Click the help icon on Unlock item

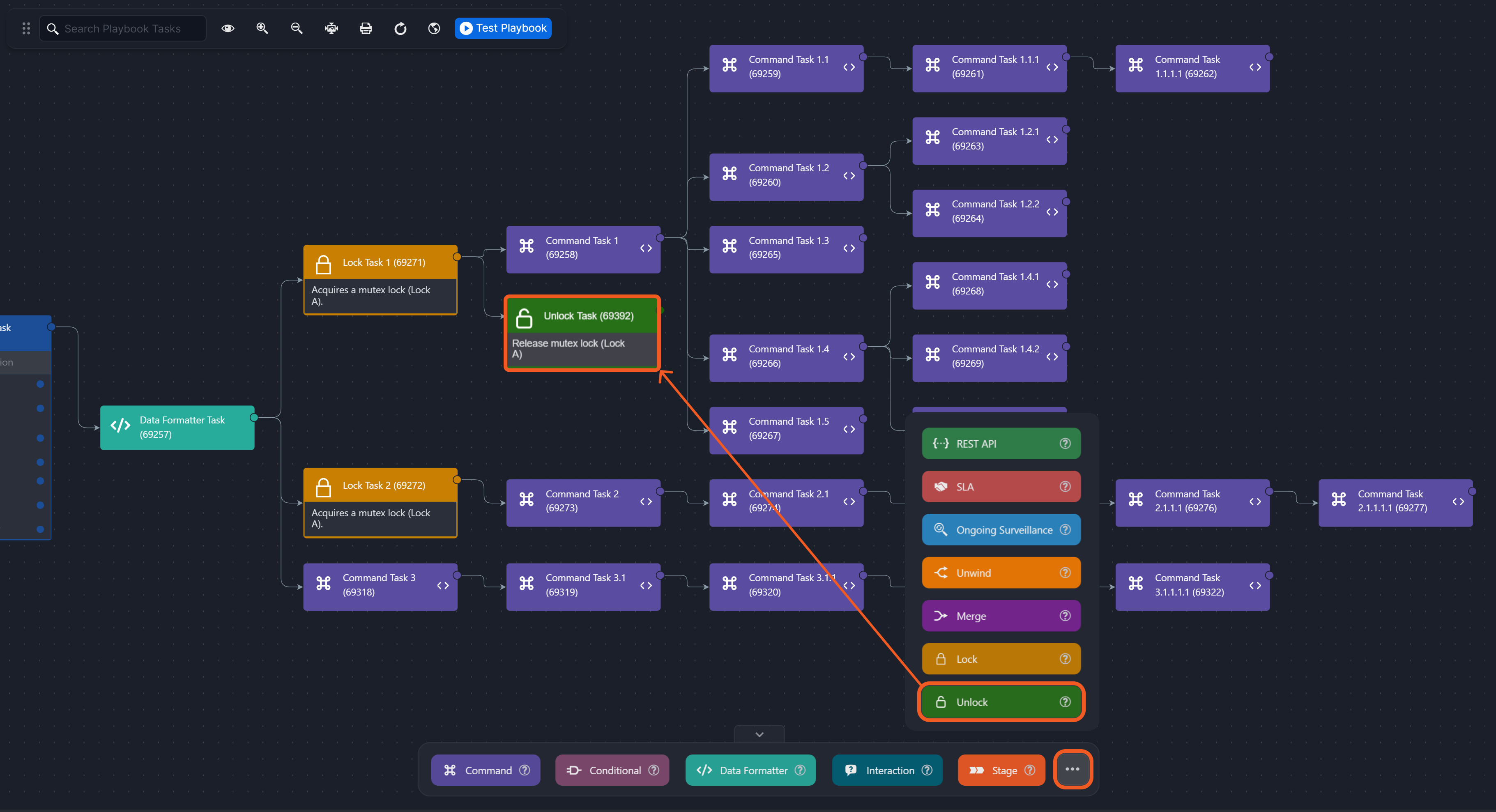click(1065, 702)
